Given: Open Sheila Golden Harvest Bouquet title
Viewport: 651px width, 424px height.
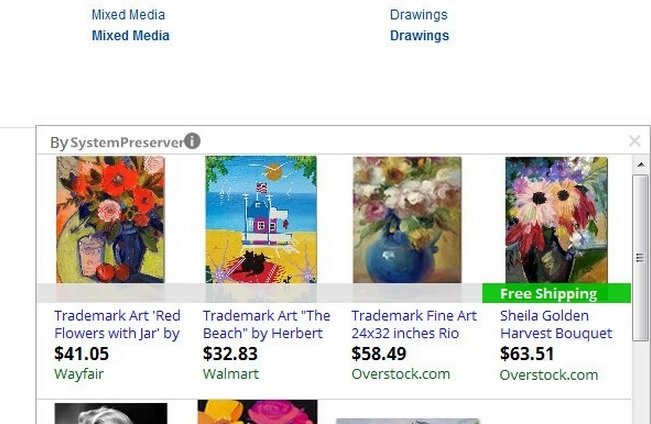Looking at the screenshot, I should coord(556,324).
